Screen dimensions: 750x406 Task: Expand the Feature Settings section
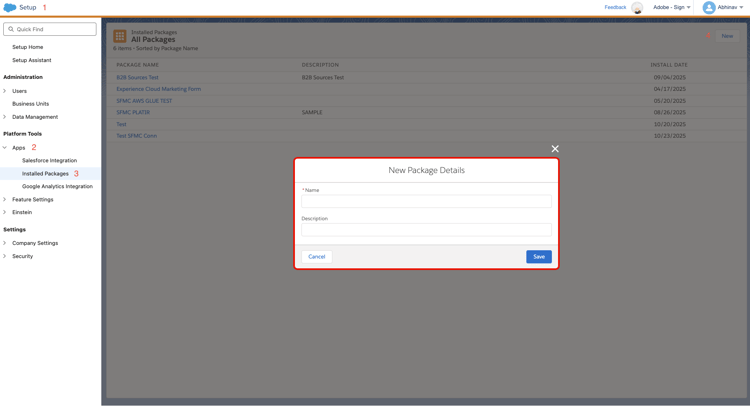(x=5, y=199)
